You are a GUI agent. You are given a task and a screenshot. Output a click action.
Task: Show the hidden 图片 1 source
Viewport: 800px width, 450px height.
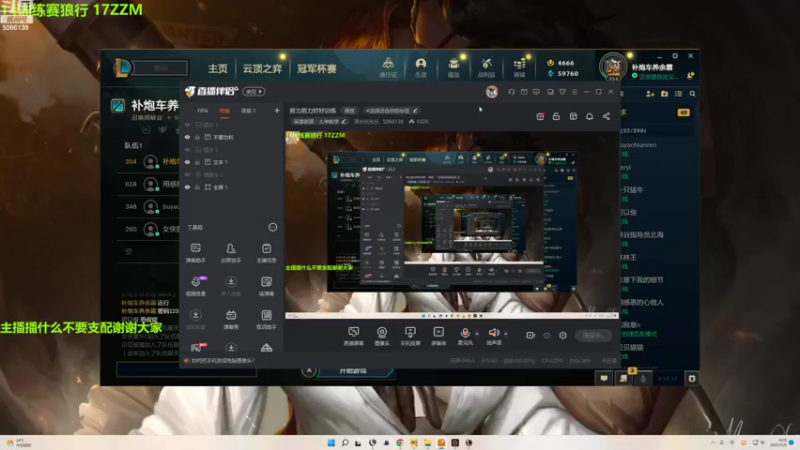[187, 124]
